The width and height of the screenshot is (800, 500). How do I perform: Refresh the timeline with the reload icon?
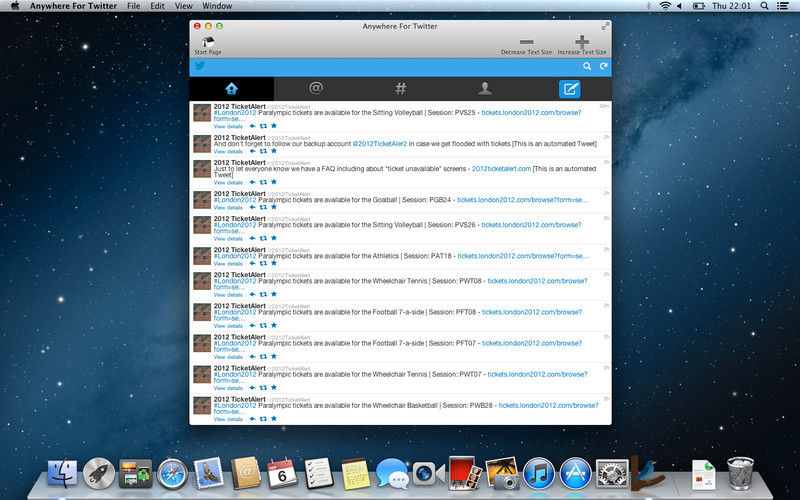click(x=604, y=66)
